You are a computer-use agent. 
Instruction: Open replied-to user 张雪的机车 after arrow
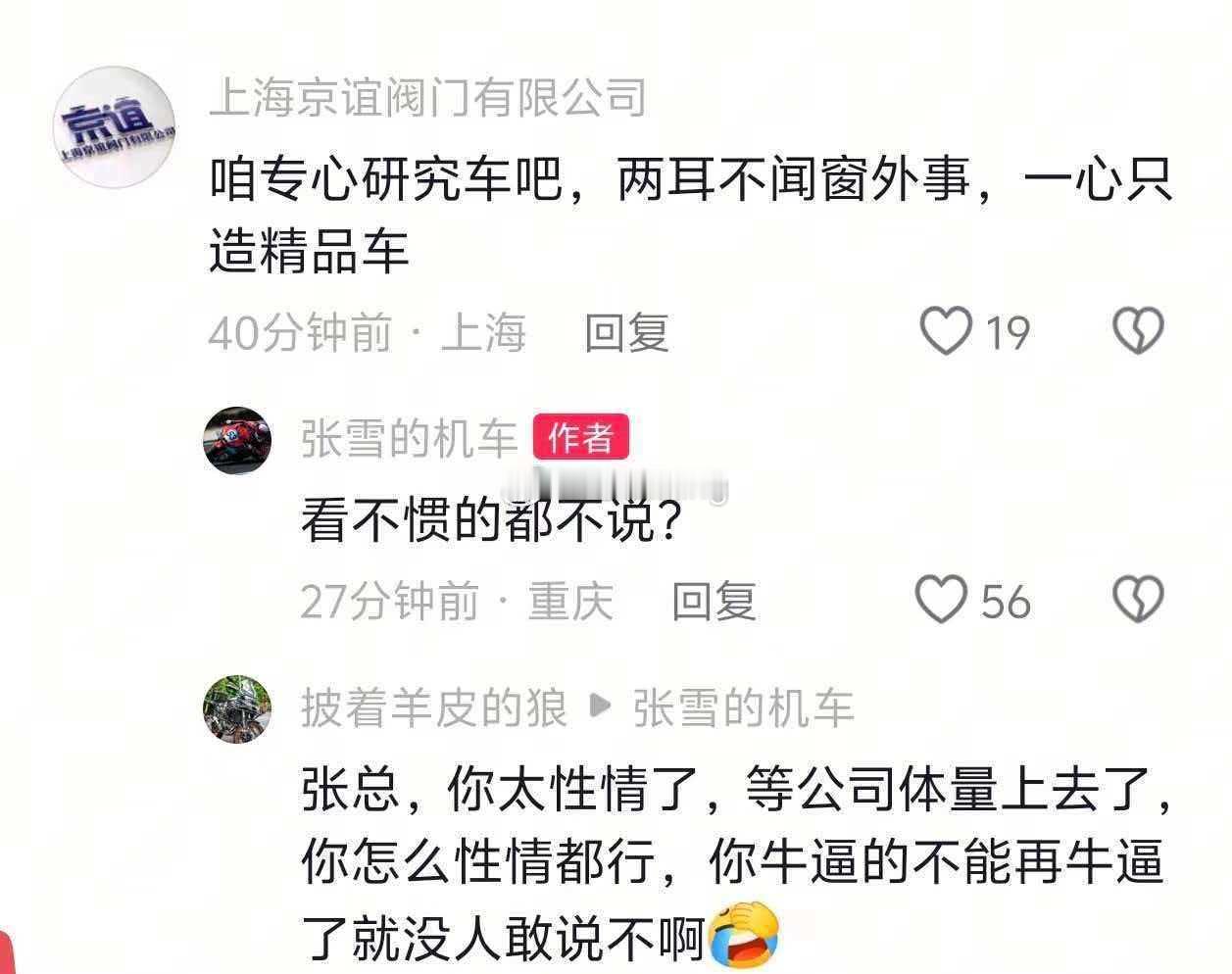[744, 707]
